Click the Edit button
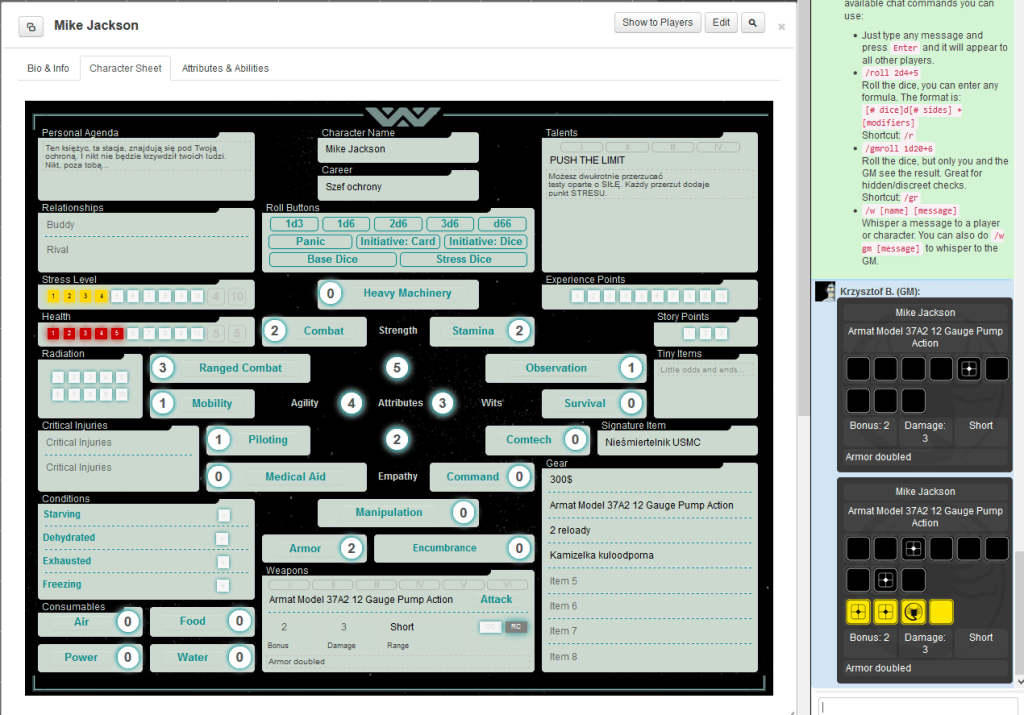Viewport: 1024px width, 715px height. point(720,23)
